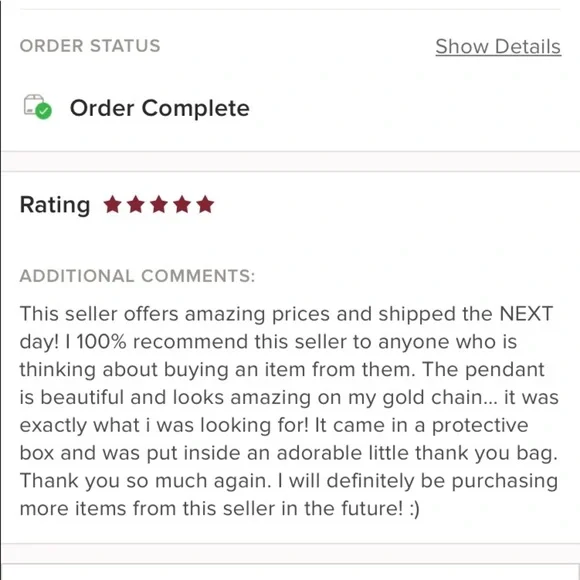Open the Show Details link
This screenshot has width=580, height=580.
(x=498, y=47)
